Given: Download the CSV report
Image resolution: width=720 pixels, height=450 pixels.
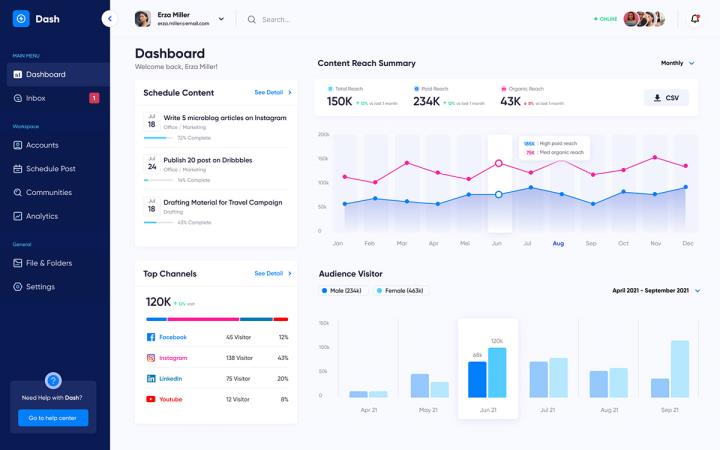Looking at the screenshot, I should point(666,98).
